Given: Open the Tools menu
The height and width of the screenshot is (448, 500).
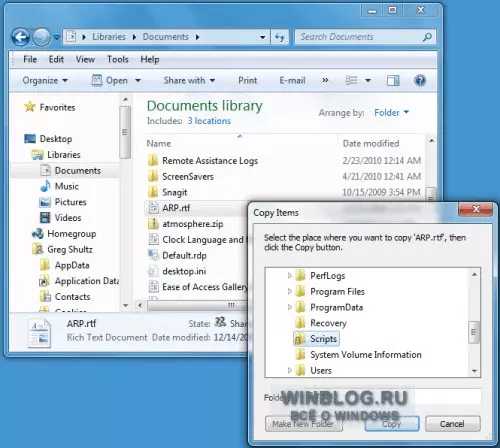Looking at the screenshot, I should 118,59.
